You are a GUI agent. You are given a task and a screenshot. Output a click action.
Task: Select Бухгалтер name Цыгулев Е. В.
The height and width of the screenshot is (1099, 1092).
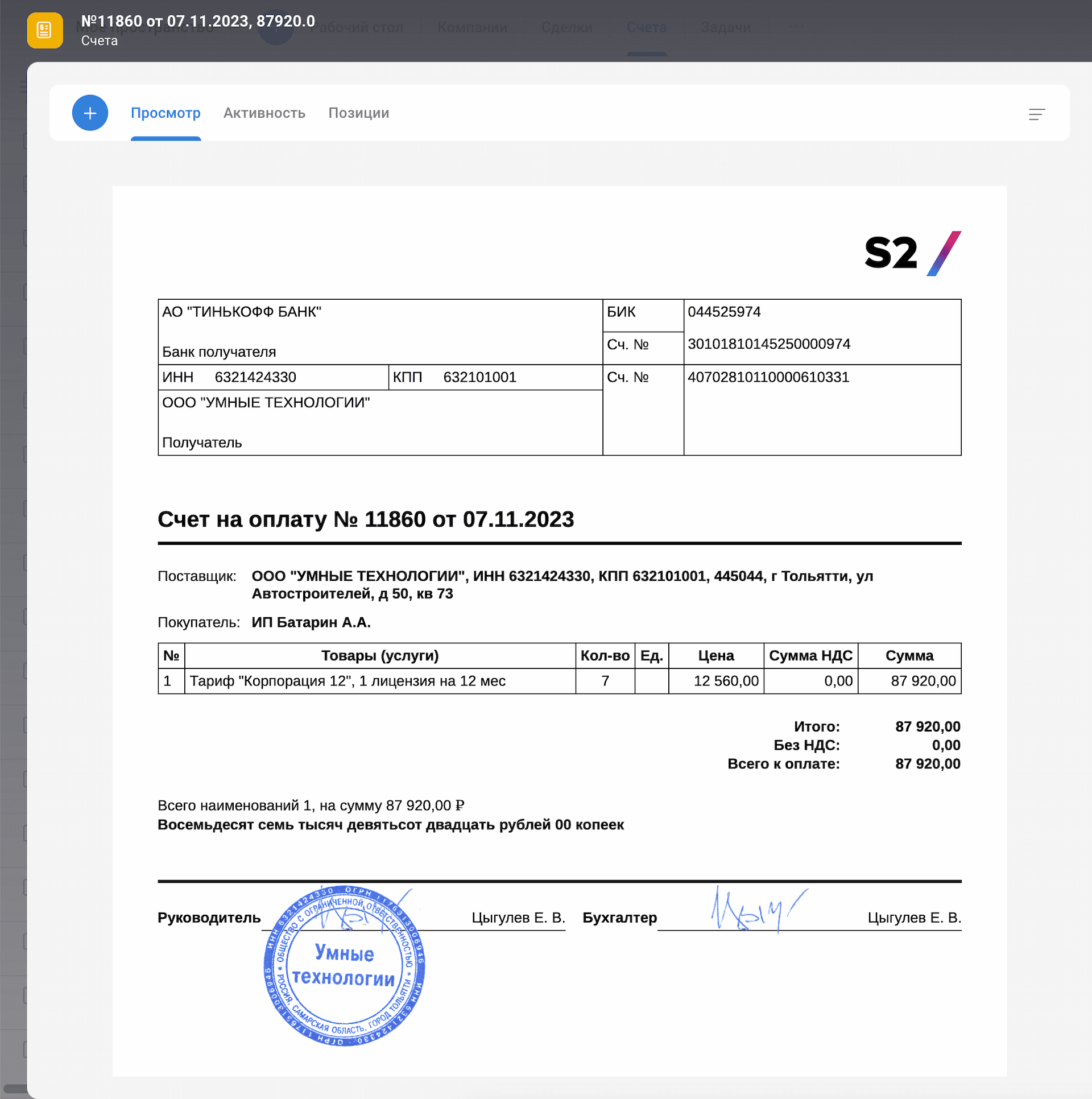pyautogui.click(x=914, y=918)
